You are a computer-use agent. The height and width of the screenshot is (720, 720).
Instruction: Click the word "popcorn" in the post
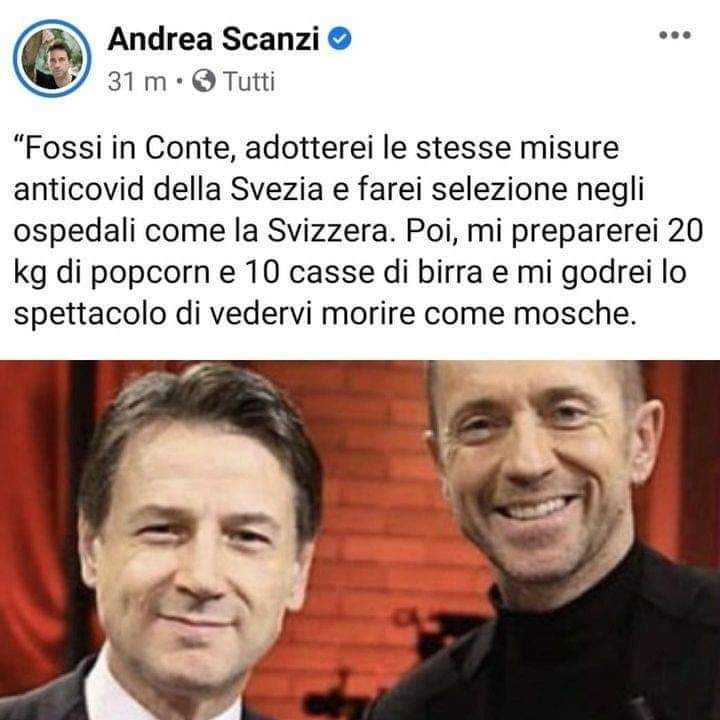coord(150,274)
